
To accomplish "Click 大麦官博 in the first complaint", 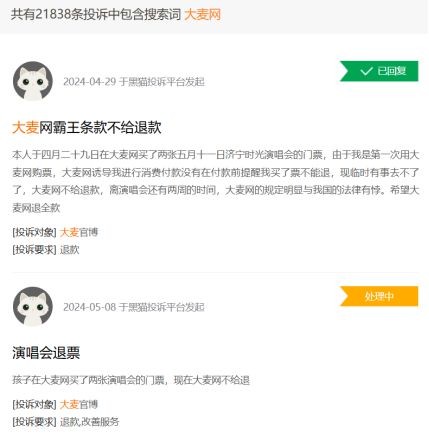I will (x=79, y=232).
